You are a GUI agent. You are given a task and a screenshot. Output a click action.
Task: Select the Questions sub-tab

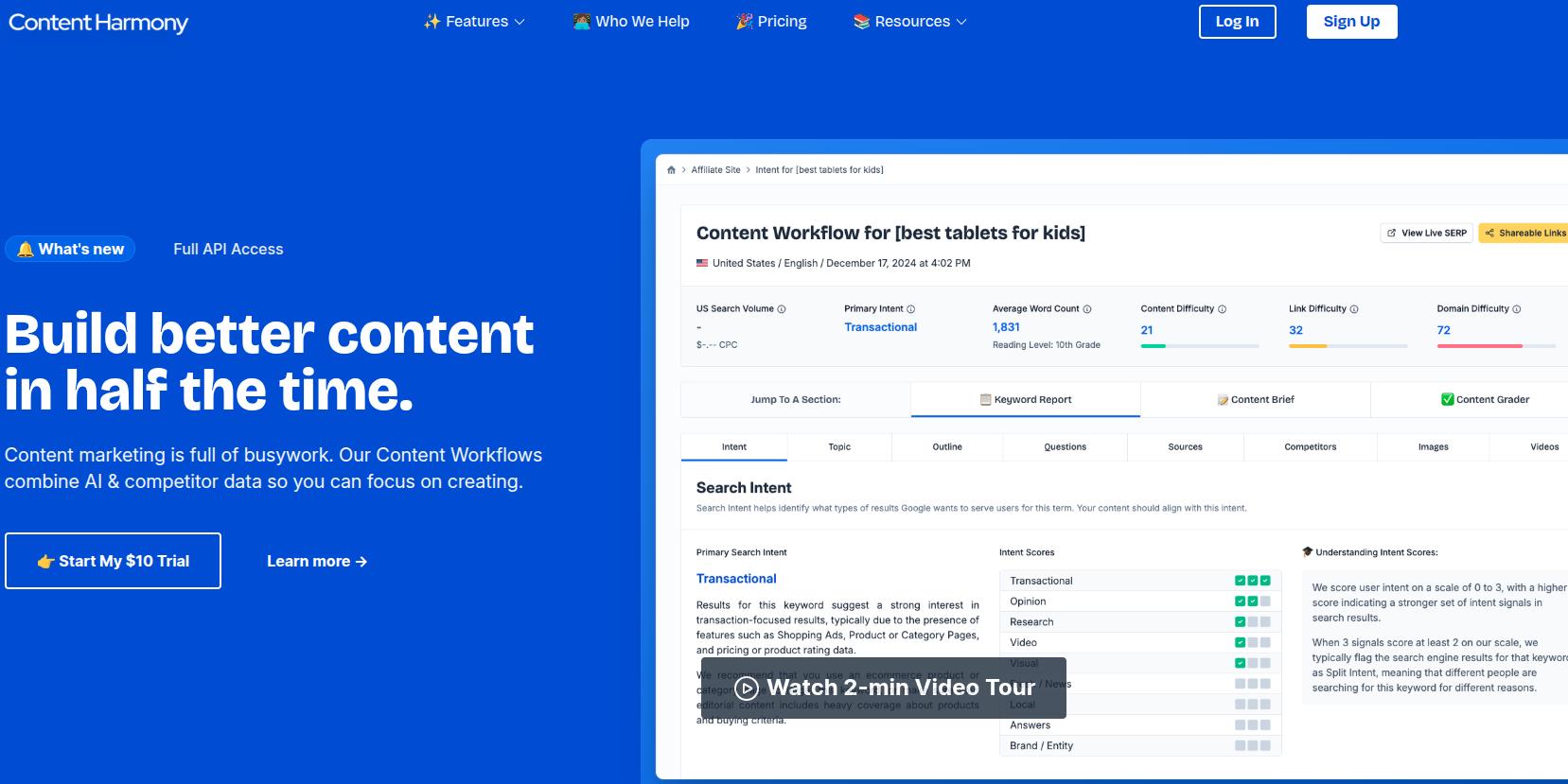point(1066,446)
